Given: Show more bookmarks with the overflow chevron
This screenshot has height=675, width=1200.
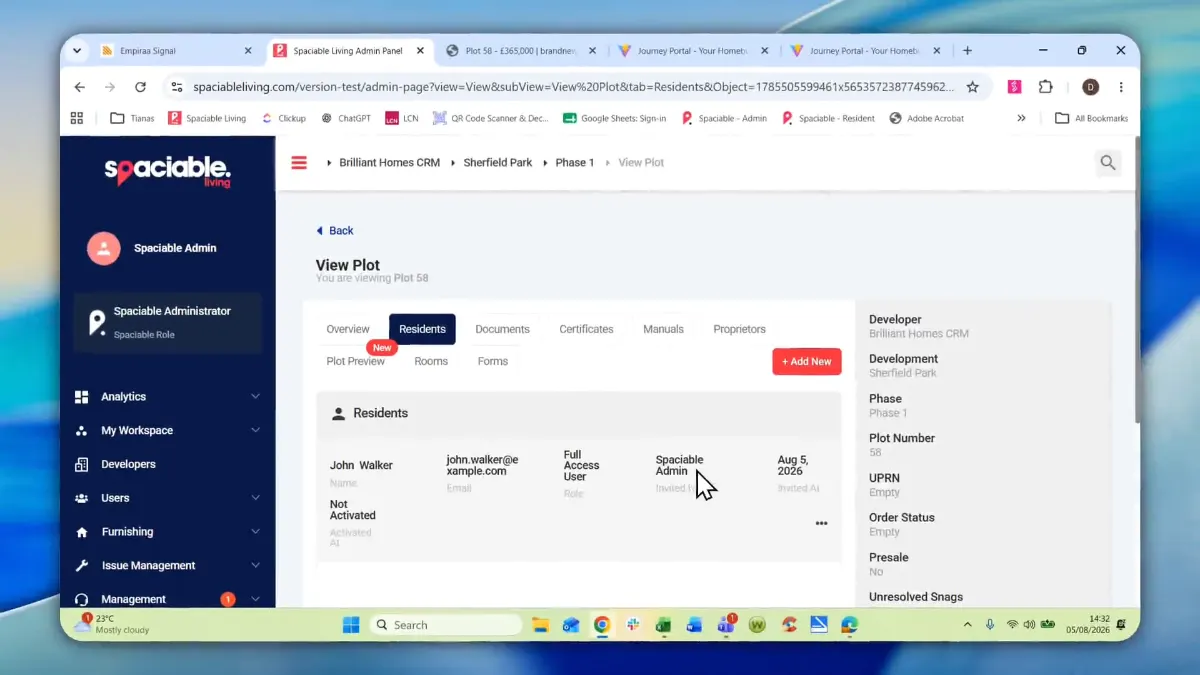Looking at the screenshot, I should coord(1021,118).
